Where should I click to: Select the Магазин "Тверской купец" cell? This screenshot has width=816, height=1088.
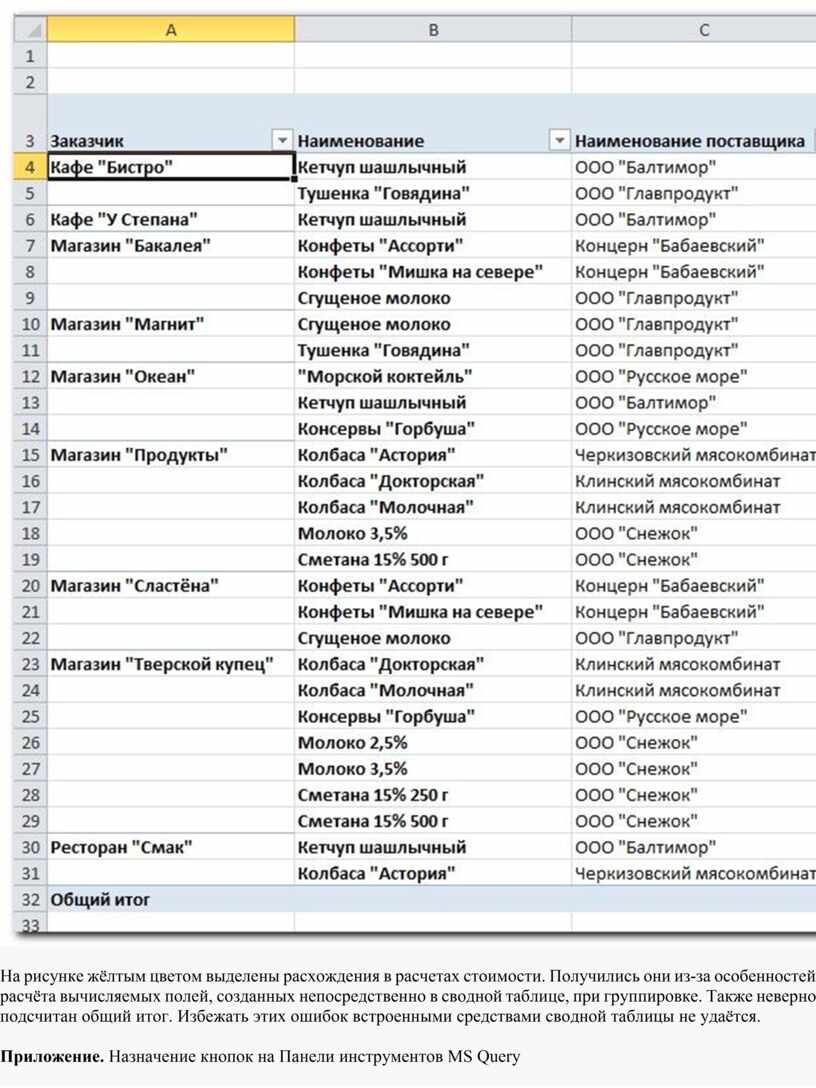coord(171,664)
